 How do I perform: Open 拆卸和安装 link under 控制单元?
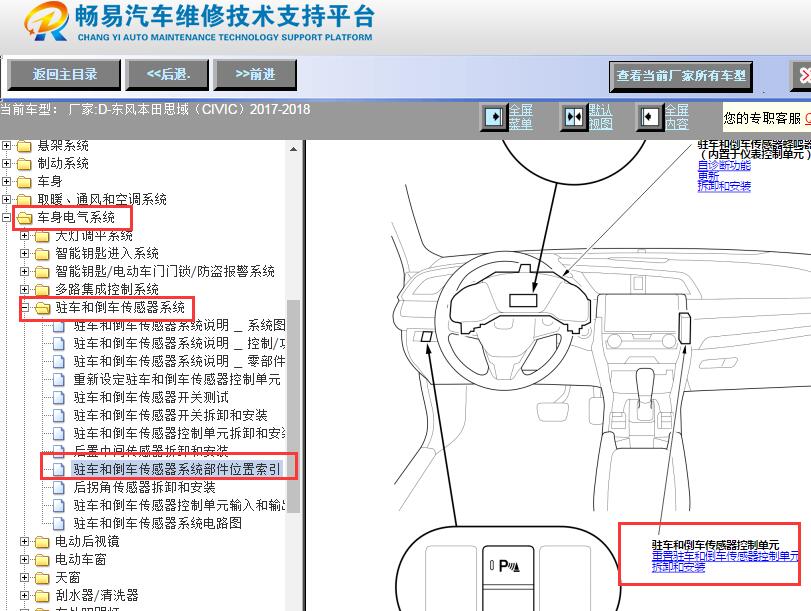click(x=678, y=567)
